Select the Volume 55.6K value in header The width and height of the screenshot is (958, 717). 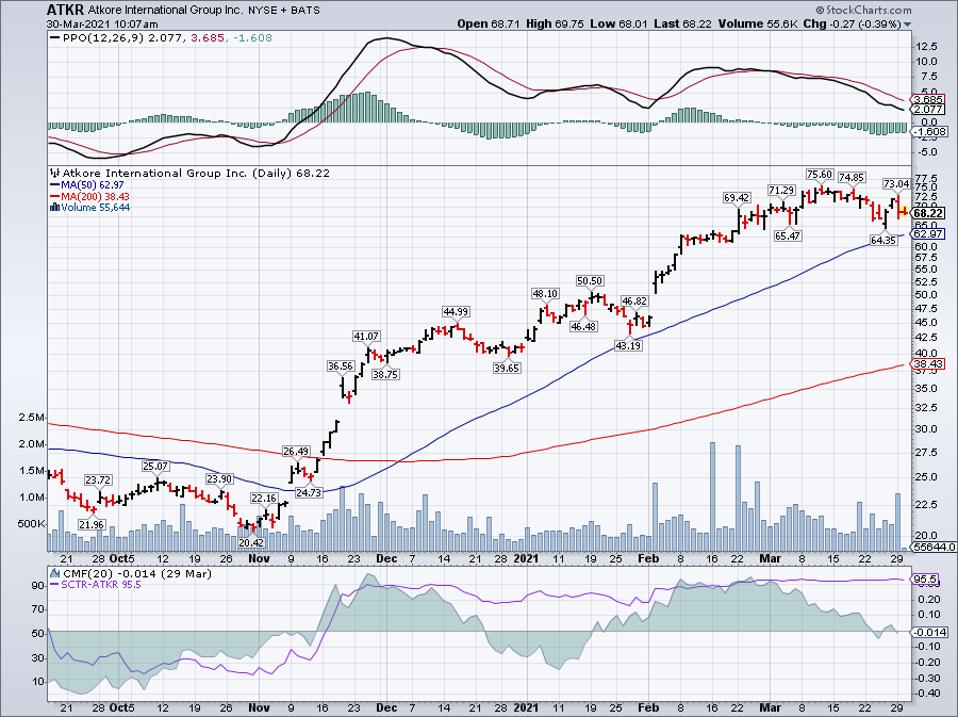click(x=757, y=24)
